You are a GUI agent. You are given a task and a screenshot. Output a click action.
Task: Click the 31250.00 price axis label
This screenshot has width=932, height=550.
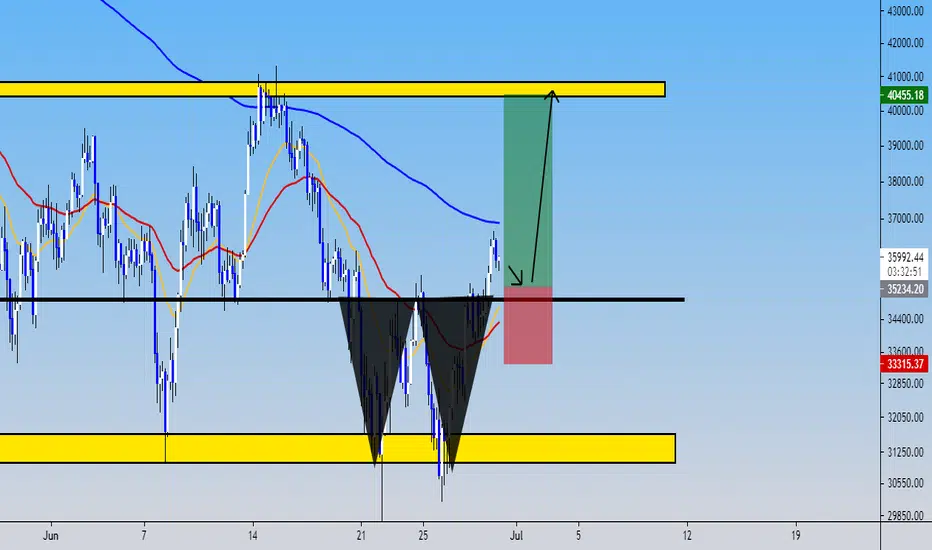(x=905, y=452)
